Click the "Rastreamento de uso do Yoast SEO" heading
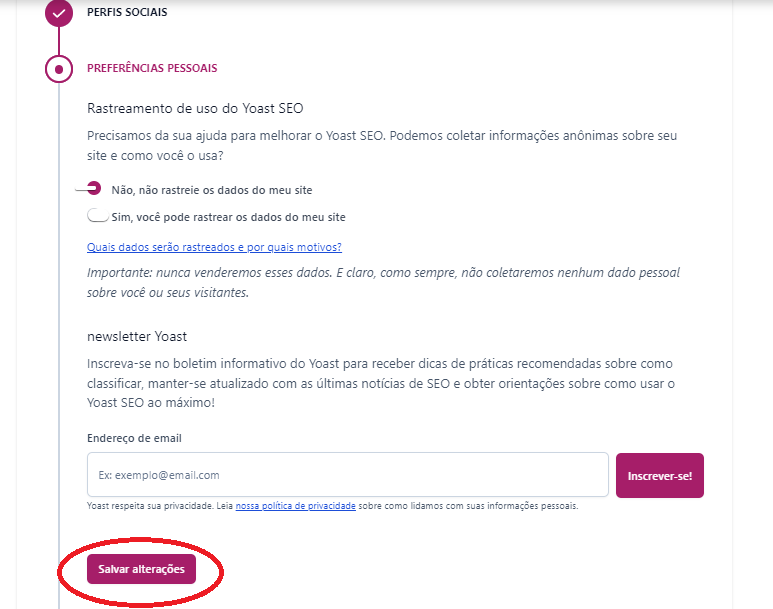Viewport: 773px width, 609px height. tap(194, 108)
